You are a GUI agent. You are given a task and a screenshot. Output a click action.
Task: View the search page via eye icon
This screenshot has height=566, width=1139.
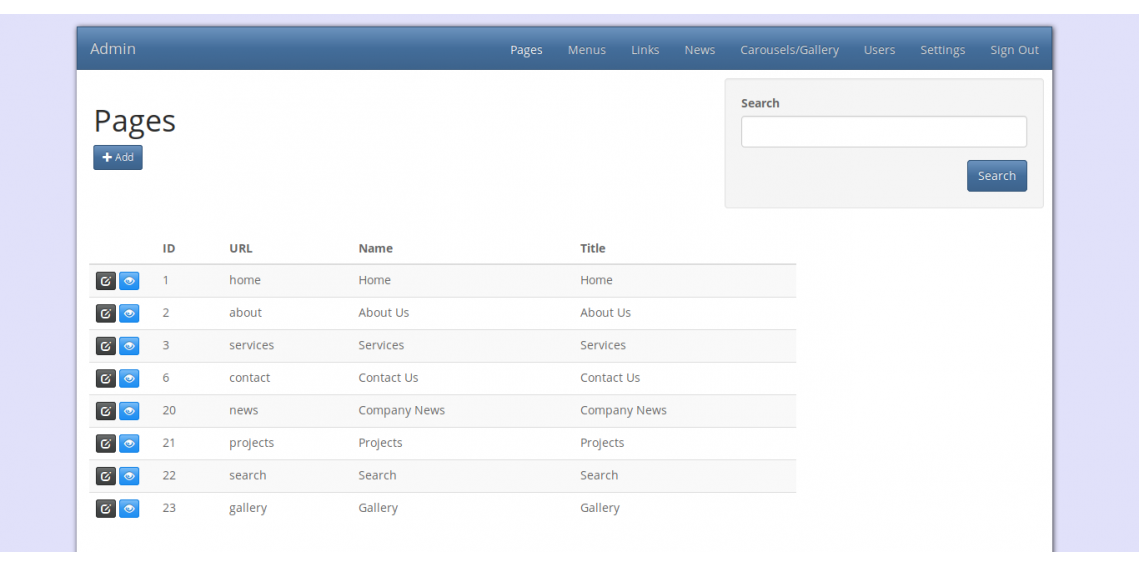(129, 476)
